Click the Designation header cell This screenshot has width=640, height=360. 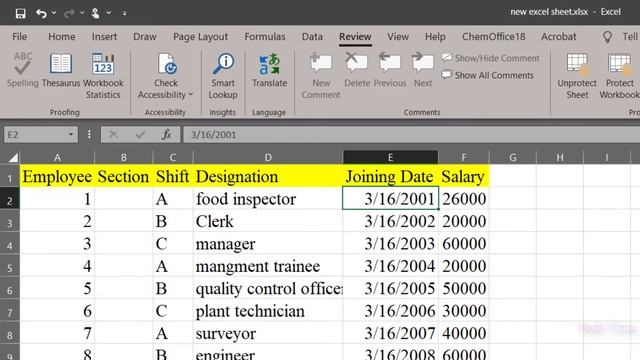click(268, 176)
